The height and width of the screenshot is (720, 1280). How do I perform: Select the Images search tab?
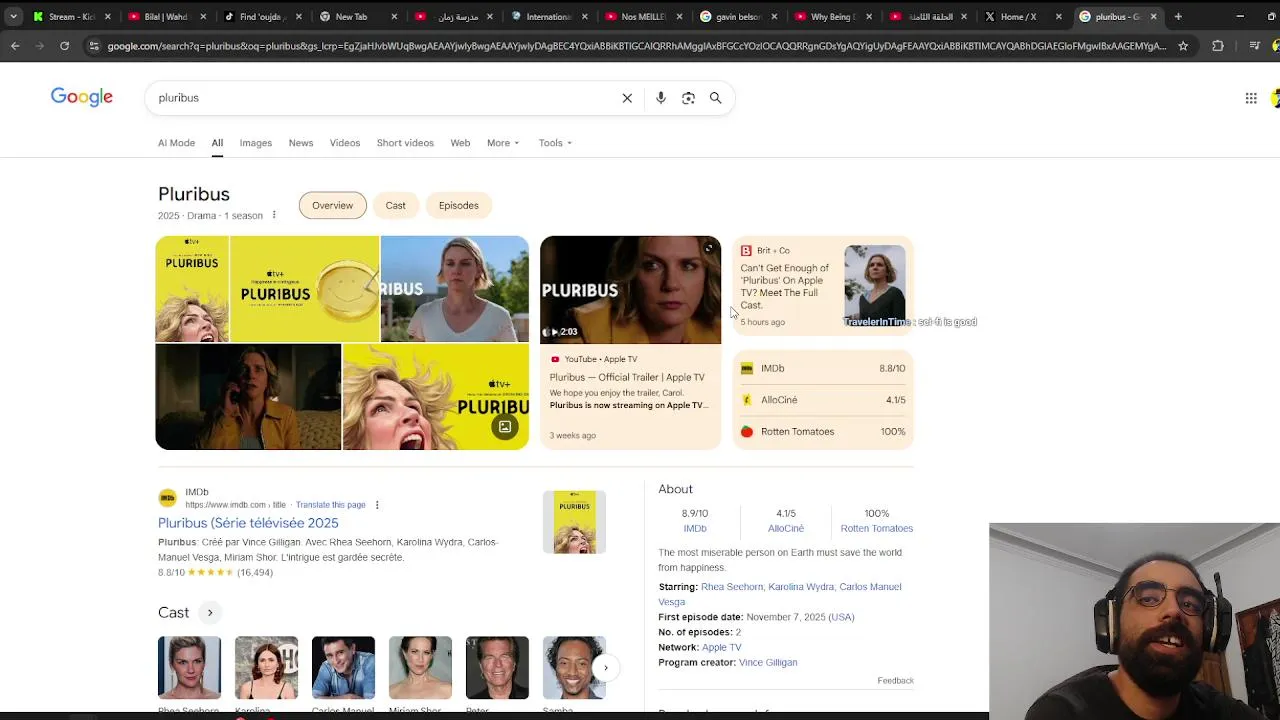tap(255, 143)
